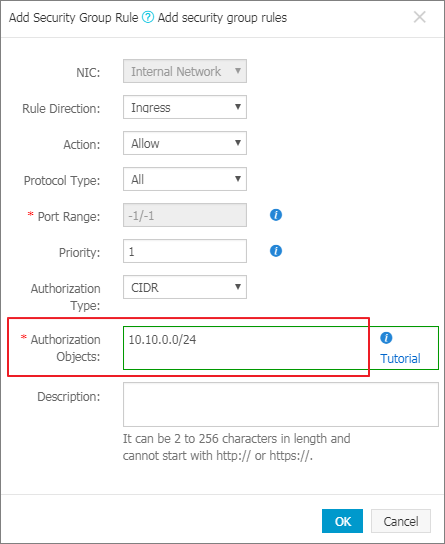Image resolution: width=445 pixels, height=544 pixels.
Task: Click the question mark help icon in title
Action: 148,17
